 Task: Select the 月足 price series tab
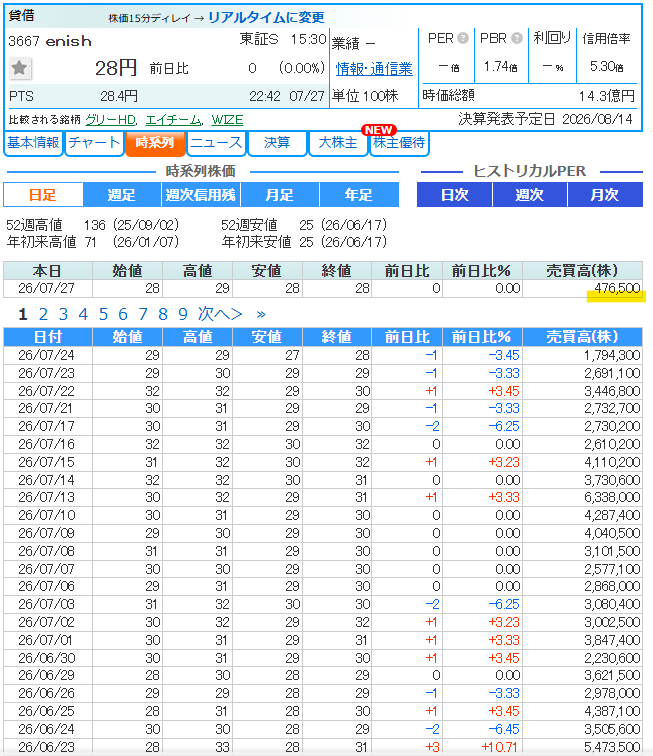(x=280, y=195)
